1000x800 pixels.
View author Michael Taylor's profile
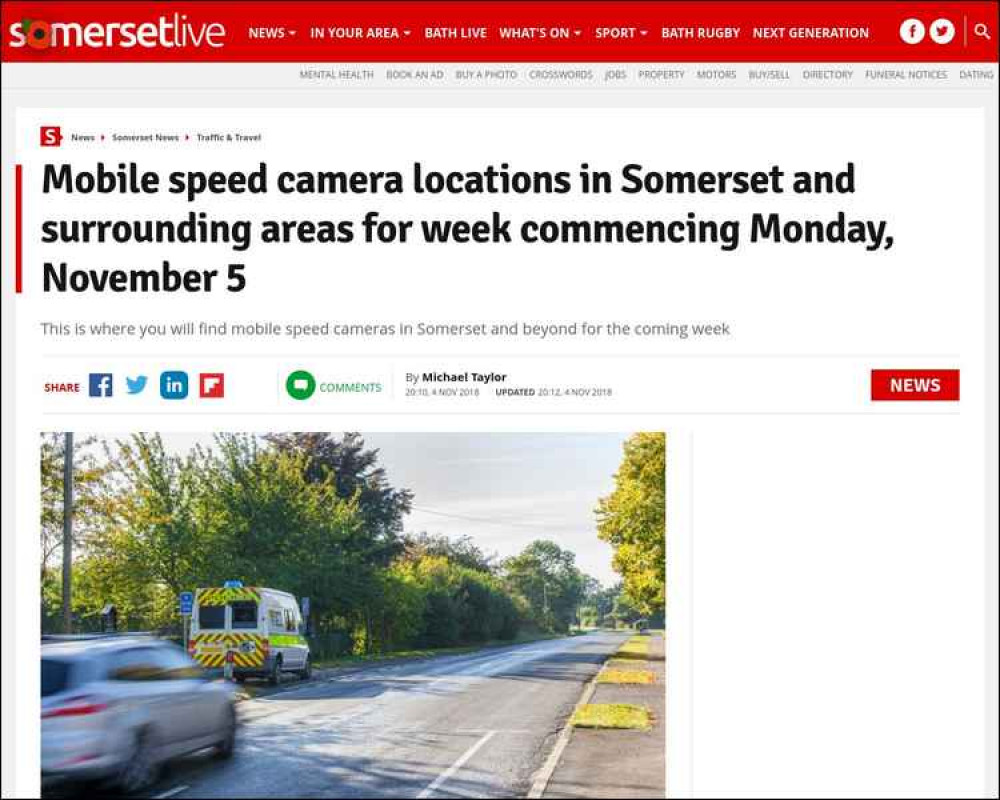pos(464,377)
